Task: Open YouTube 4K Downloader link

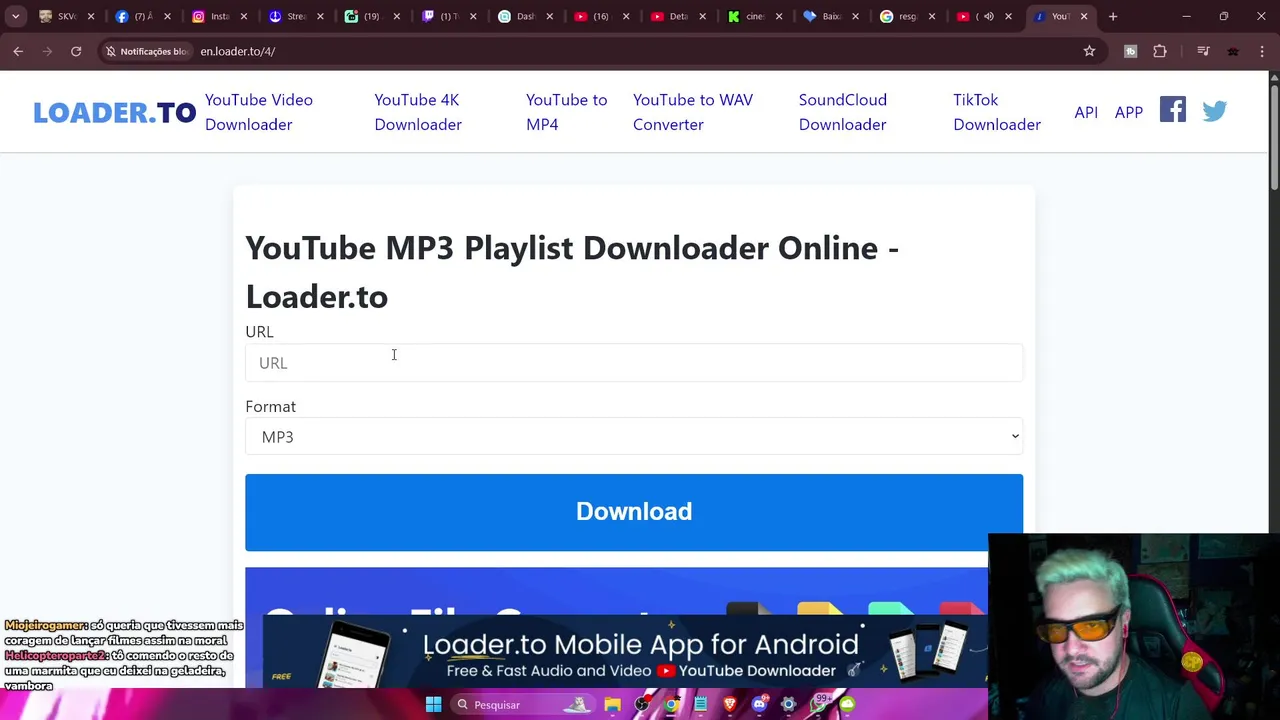Action: coord(418,112)
